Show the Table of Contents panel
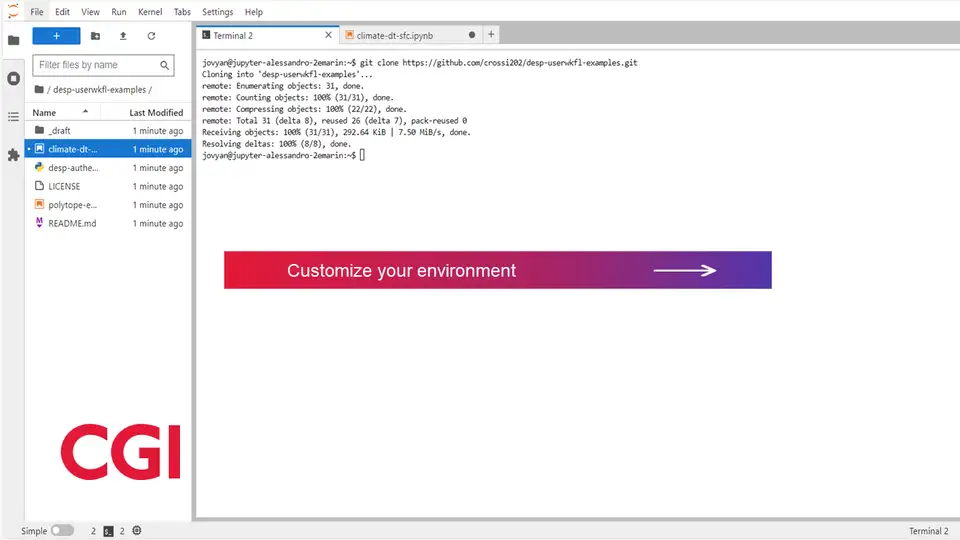This screenshot has height=540, width=960. click(x=13, y=117)
